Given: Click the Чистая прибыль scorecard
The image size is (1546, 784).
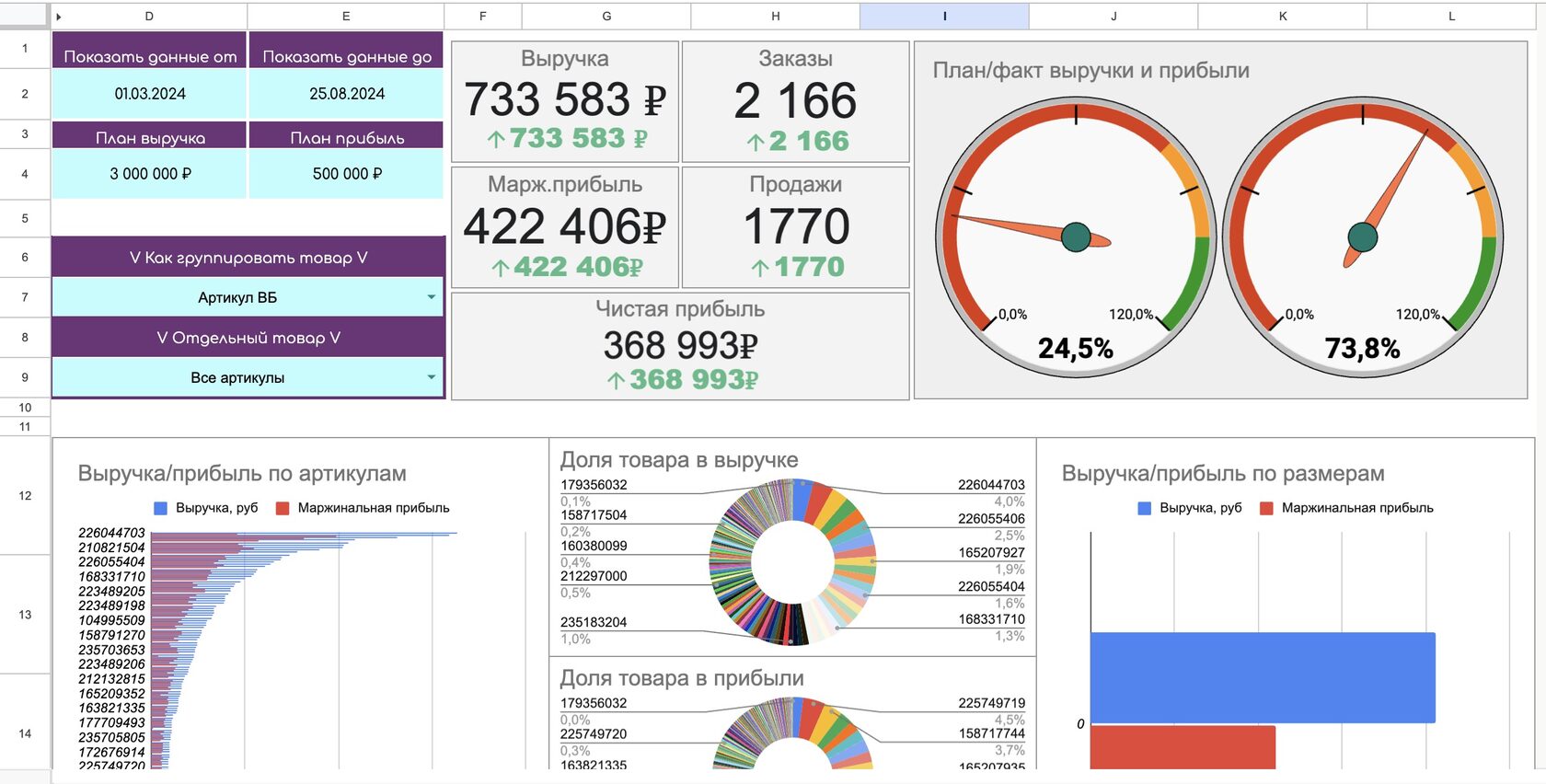Looking at the screenshot, I should click(680, 346).
